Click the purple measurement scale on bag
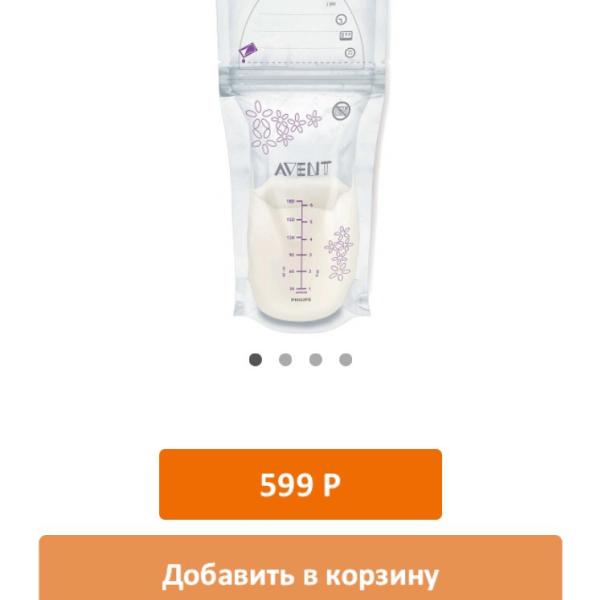The image size is (602, 600). coord(301,247)
